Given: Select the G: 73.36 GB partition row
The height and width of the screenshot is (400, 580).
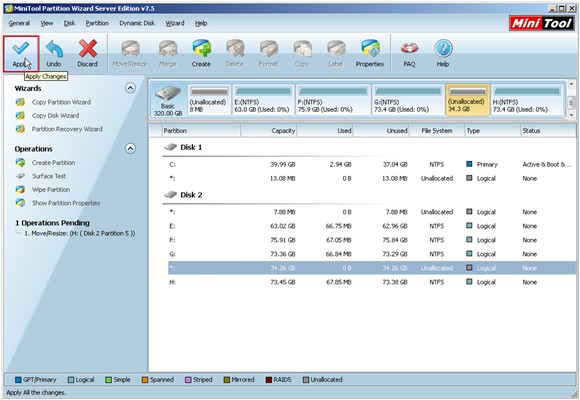Looking at the screenshot, I should [372, 254].
